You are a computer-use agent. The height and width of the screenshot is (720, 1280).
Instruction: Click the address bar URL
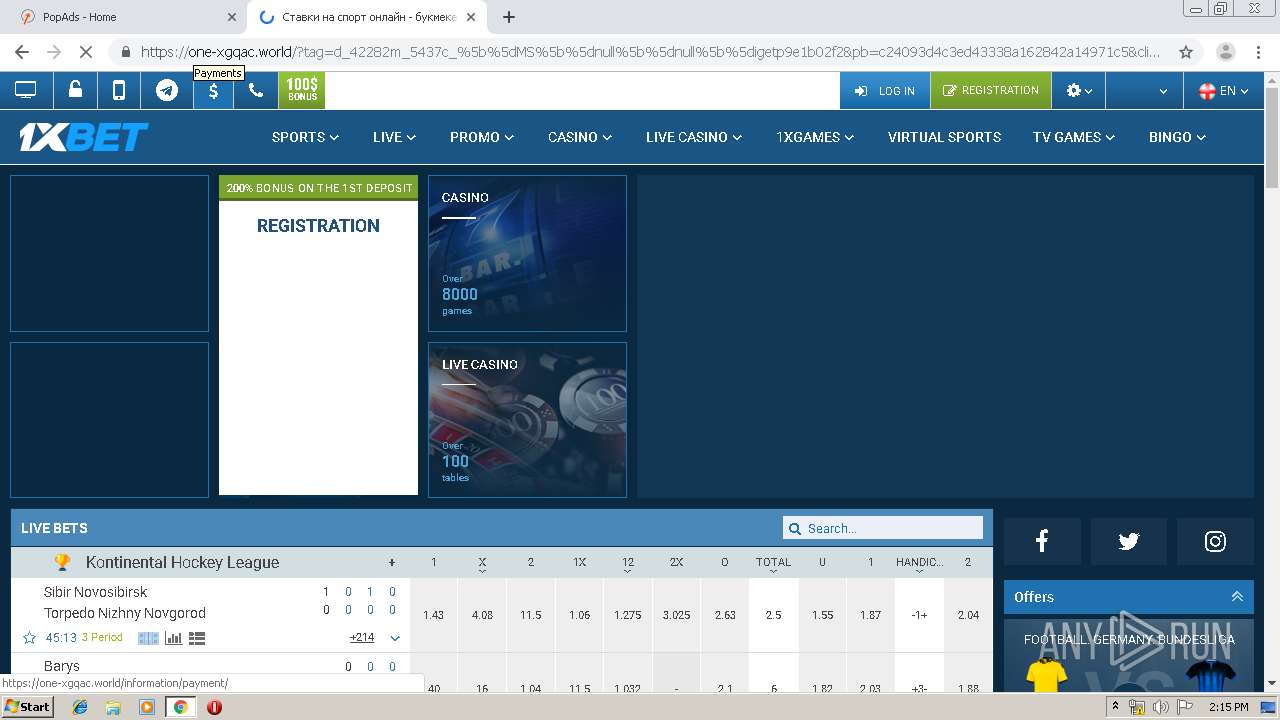[650, 52]
